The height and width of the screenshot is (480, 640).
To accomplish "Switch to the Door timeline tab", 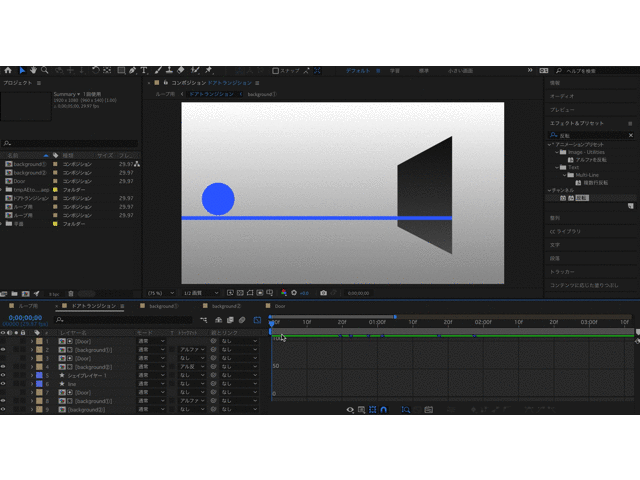I will (281, 306).
